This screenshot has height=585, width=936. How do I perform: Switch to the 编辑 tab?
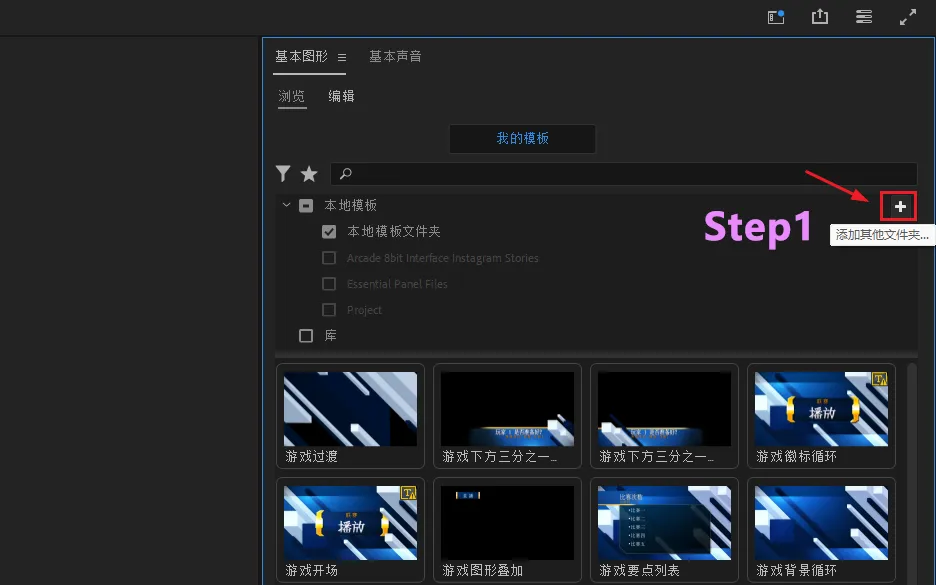[x=341, y=97]
